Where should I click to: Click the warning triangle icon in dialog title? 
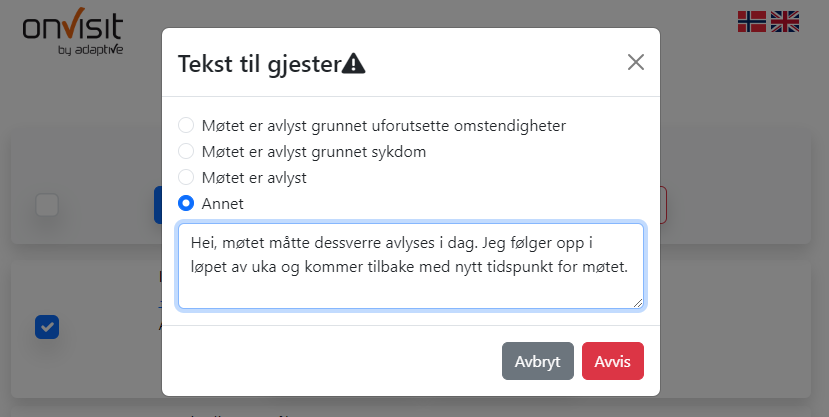tap(354, 64)
